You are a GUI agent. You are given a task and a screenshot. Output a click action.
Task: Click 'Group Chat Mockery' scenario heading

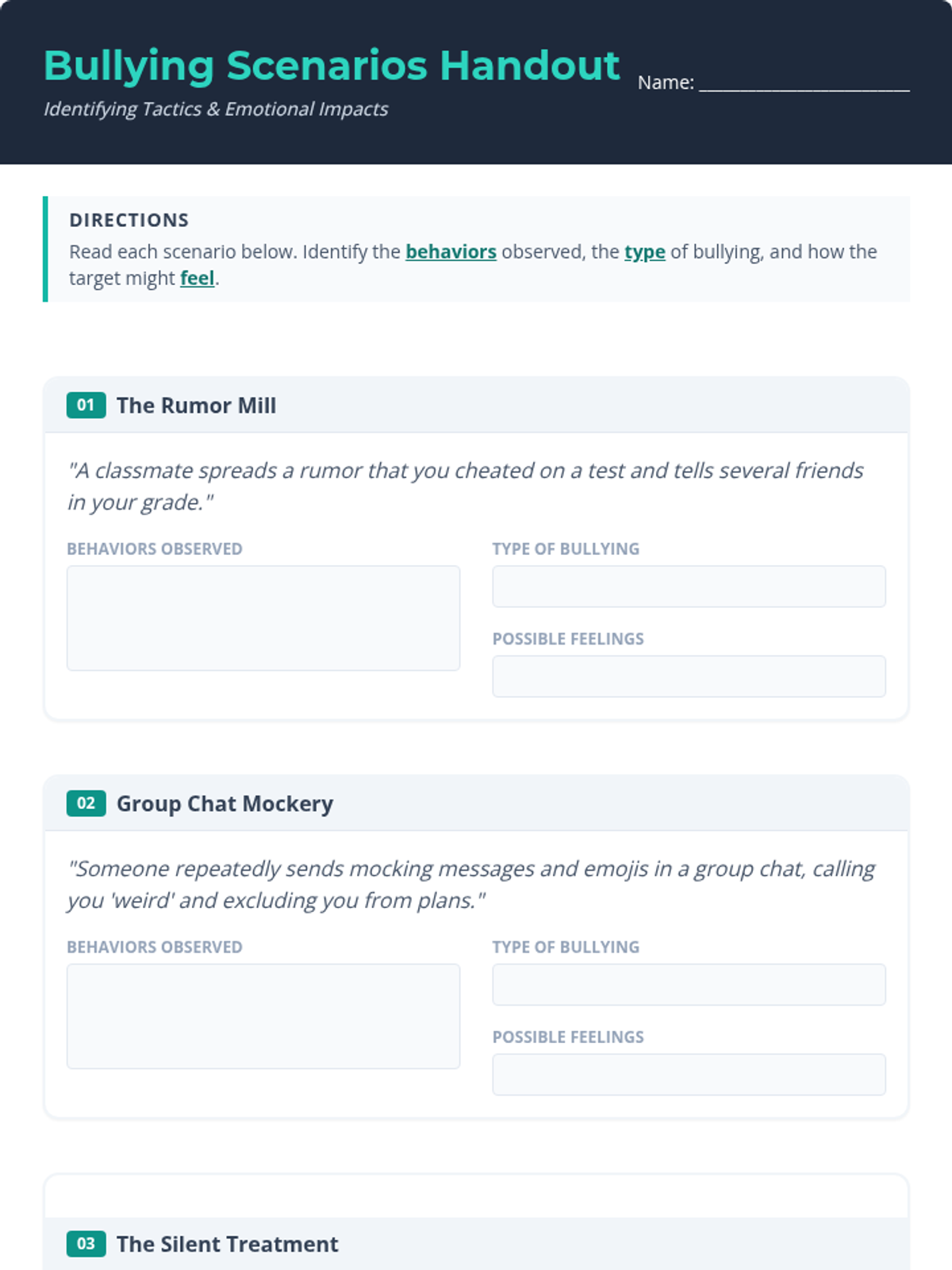(x=225, y=803)
